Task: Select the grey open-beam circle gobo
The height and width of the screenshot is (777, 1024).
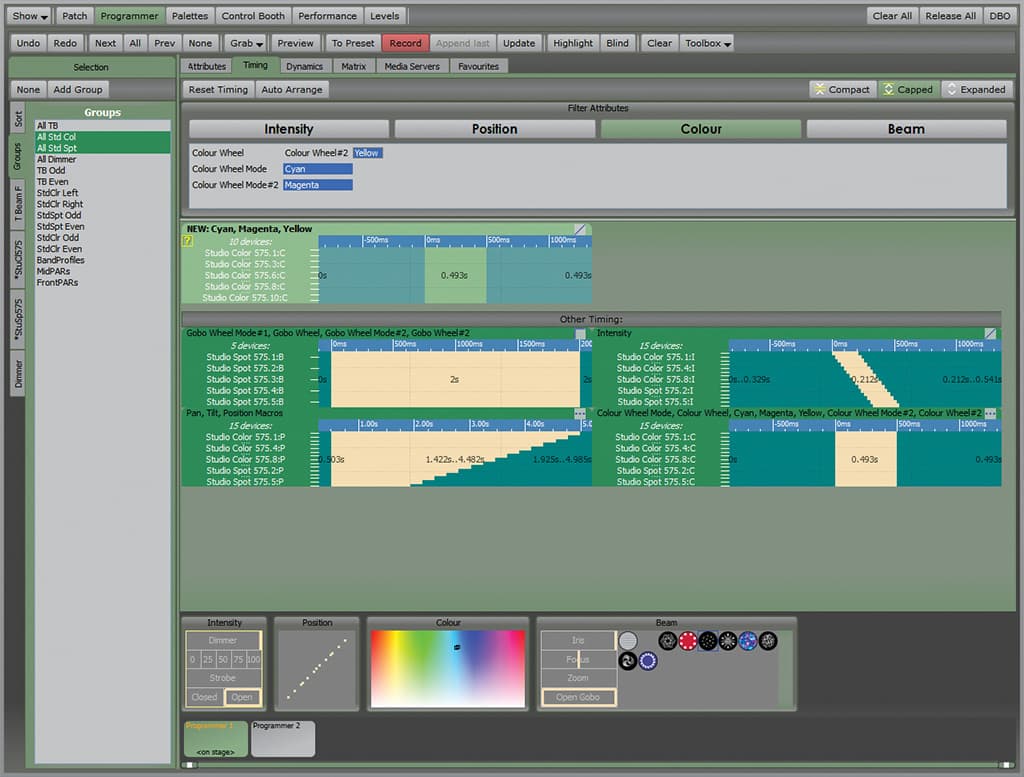Action: [628, 641]
